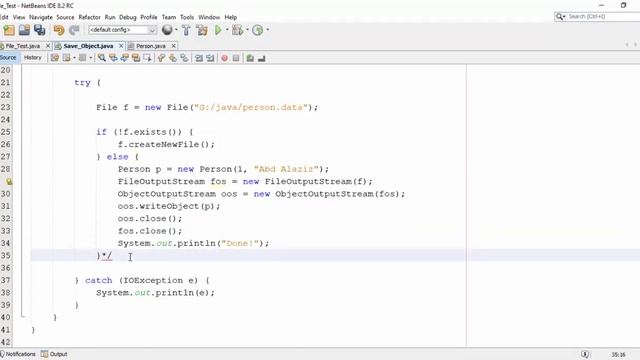The image size is (640, 360).
Task: Jump to the Previous Bookmark
Action: pyautogui.click(x=162, y=58)
